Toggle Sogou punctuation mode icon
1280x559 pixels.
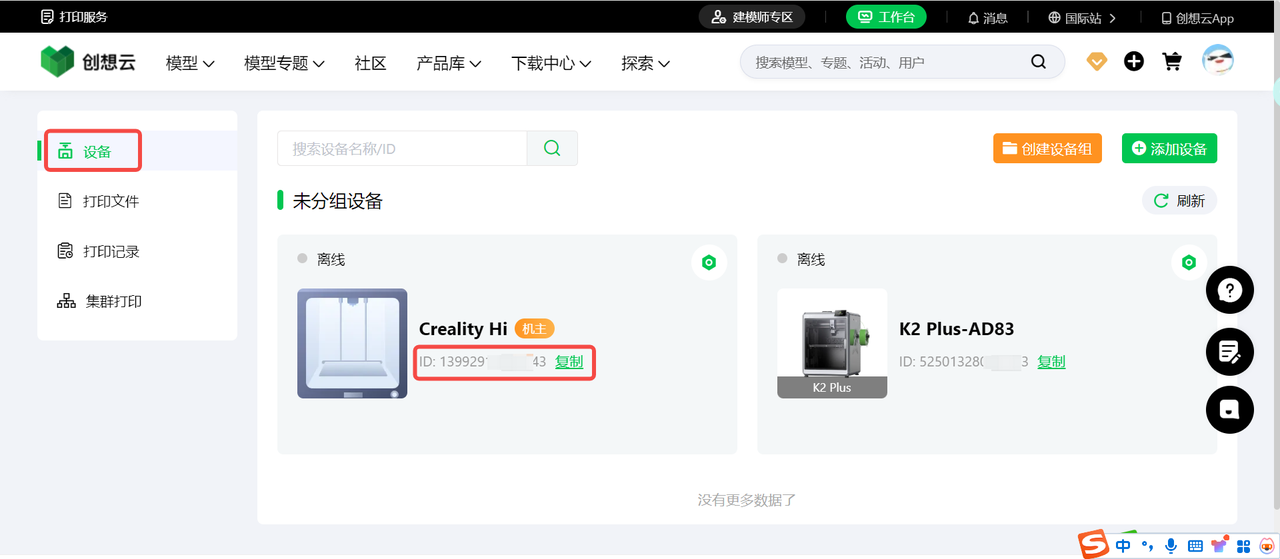click(1147, 546)
